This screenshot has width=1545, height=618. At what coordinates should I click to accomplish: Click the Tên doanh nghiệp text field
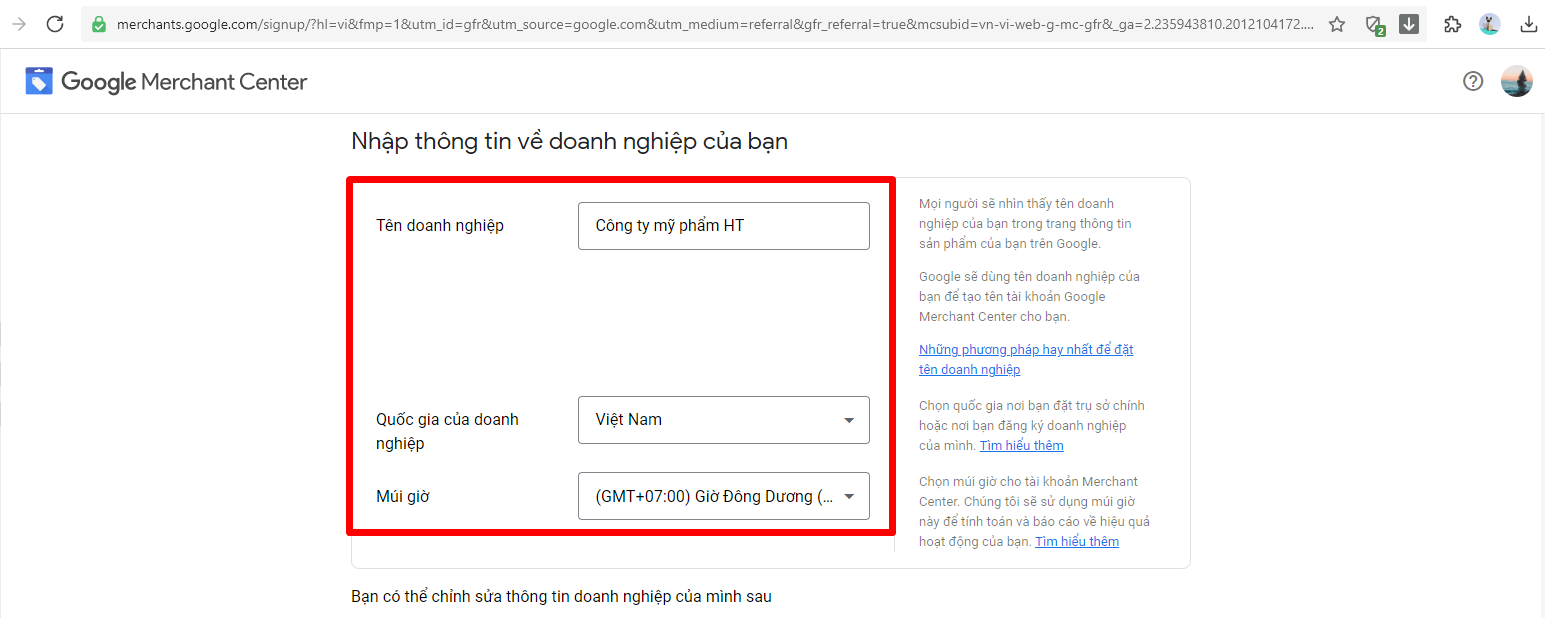click(723, 226)
